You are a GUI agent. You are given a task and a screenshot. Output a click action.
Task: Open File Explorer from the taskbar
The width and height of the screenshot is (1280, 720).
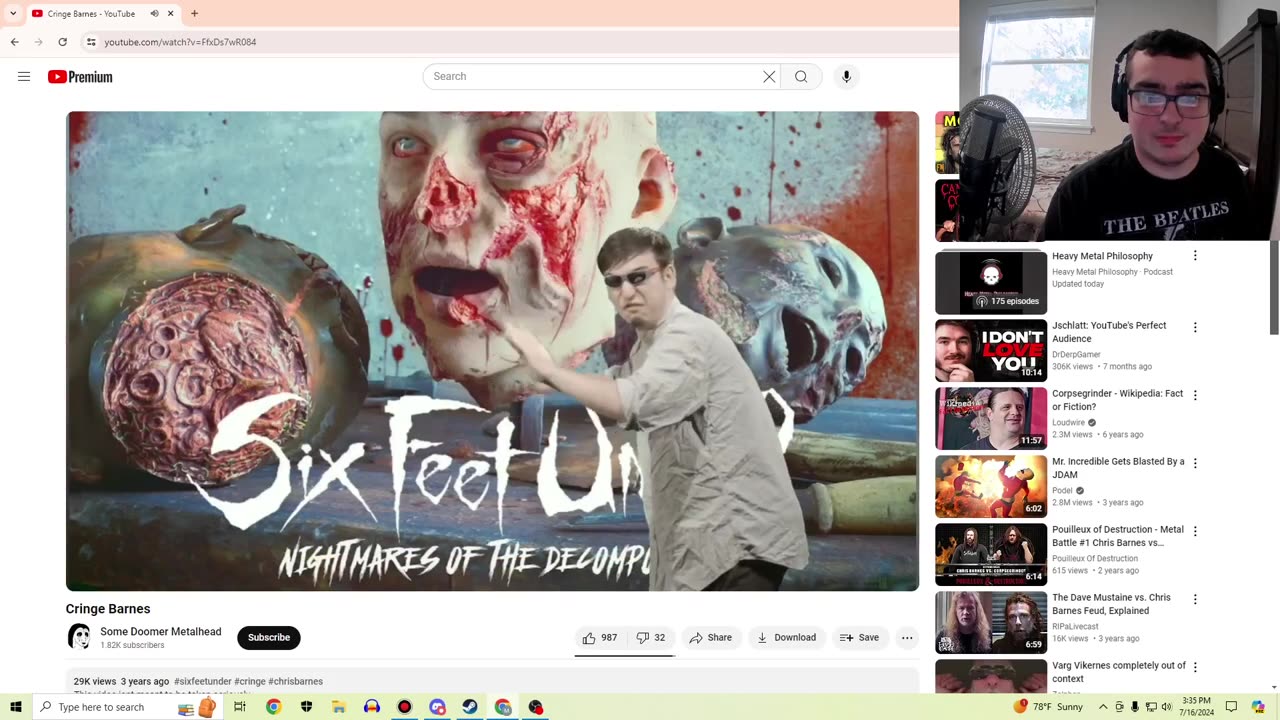point(339,707)
